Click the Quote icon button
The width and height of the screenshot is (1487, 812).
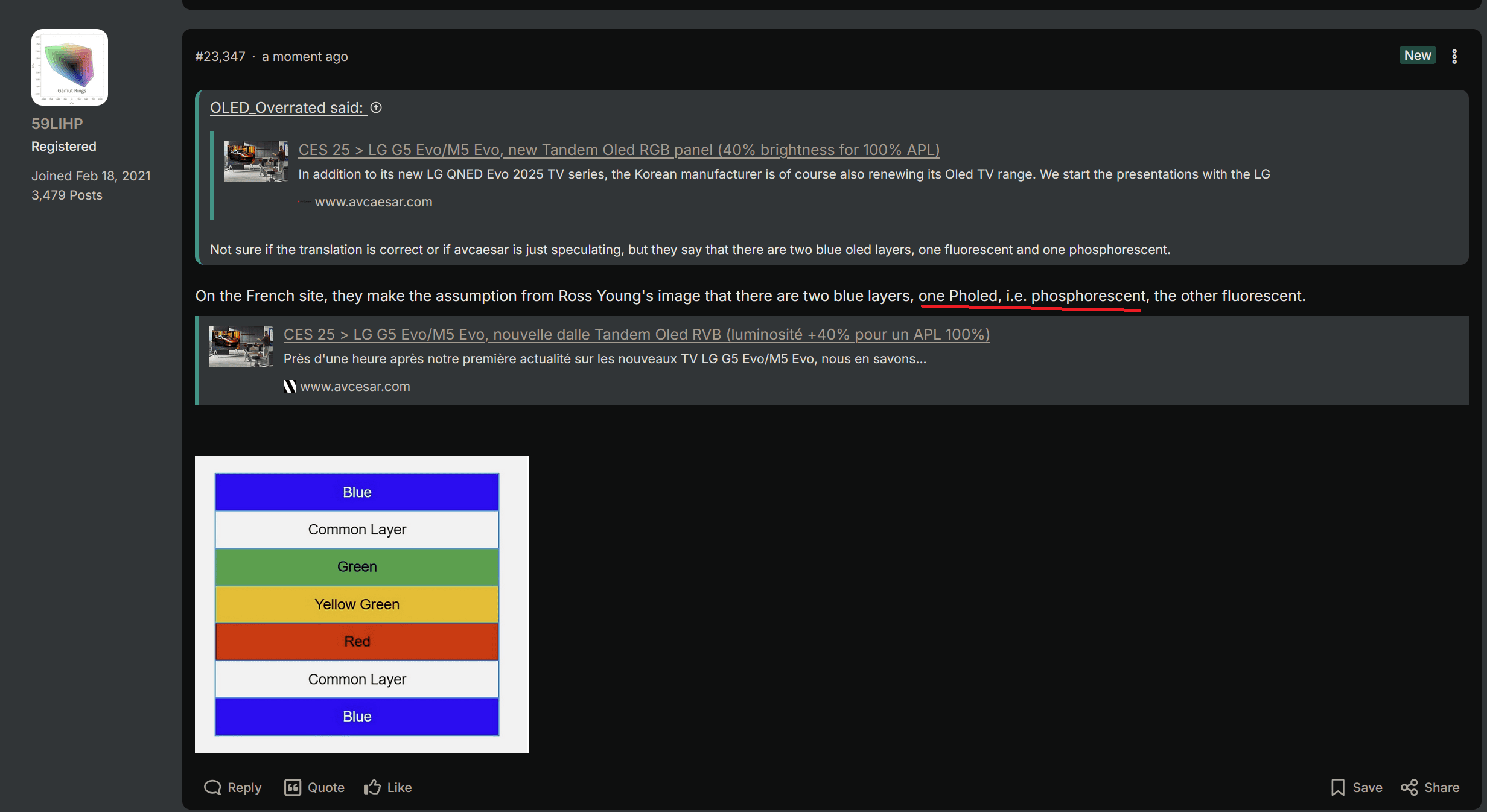(293, 787)
